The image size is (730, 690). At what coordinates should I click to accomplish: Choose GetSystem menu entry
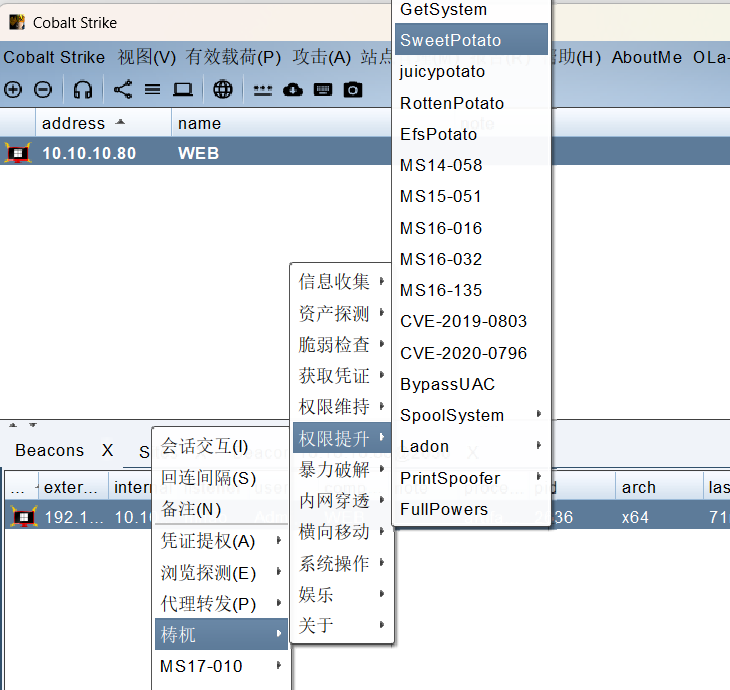[471, 9]
